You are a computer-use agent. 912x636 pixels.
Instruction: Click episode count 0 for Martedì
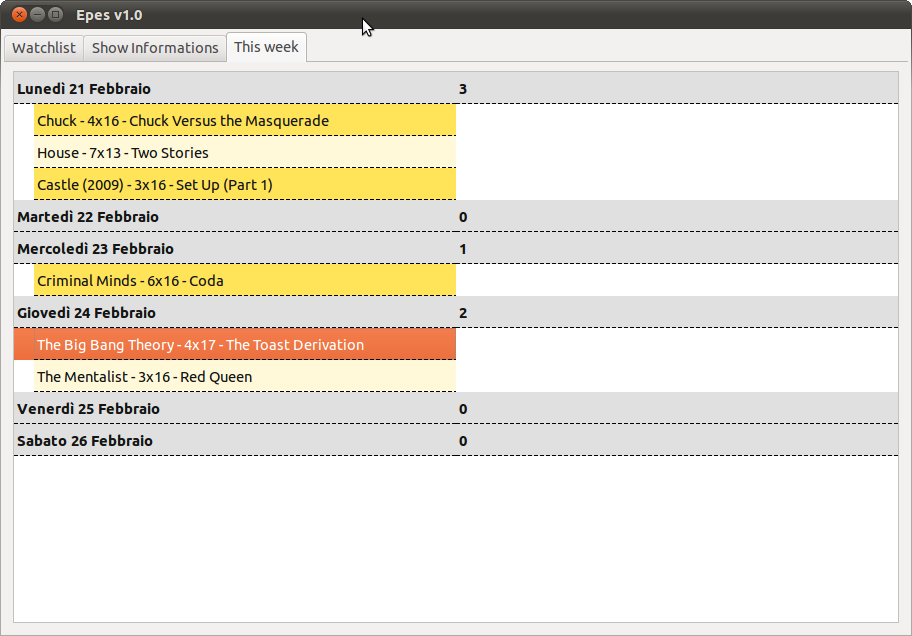pos(463,217)
